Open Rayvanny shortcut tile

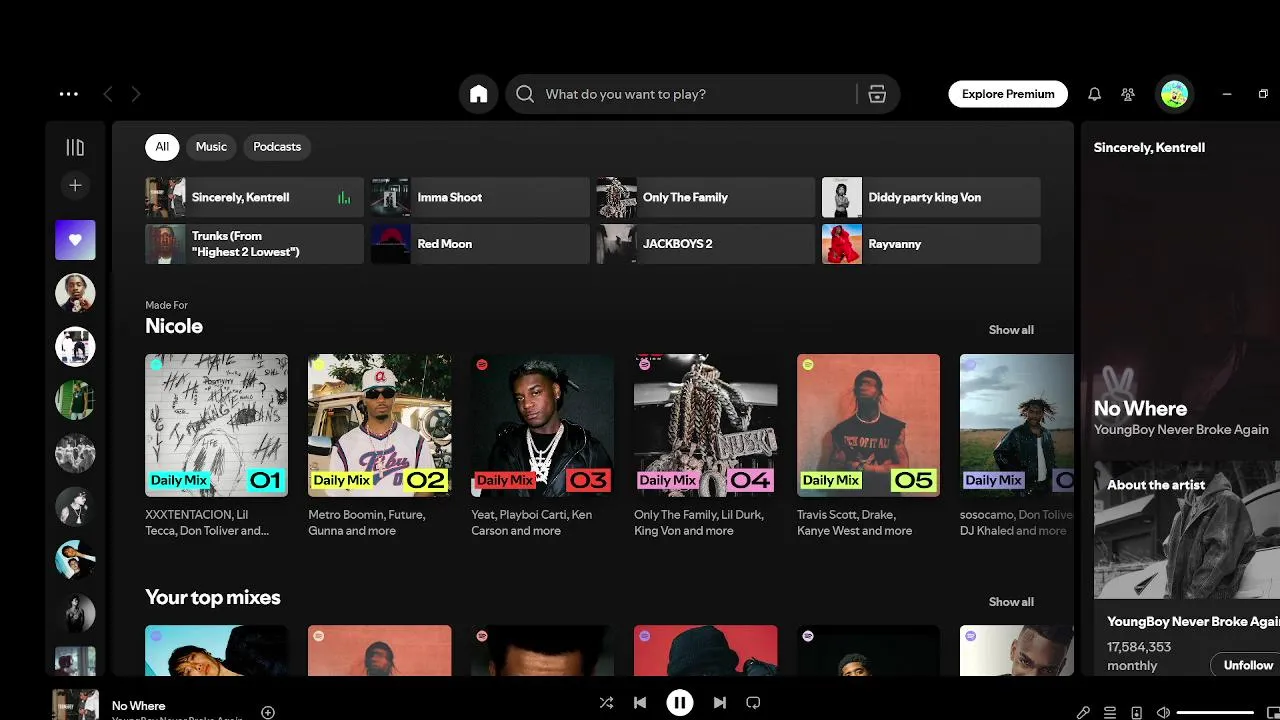(931, 244)
